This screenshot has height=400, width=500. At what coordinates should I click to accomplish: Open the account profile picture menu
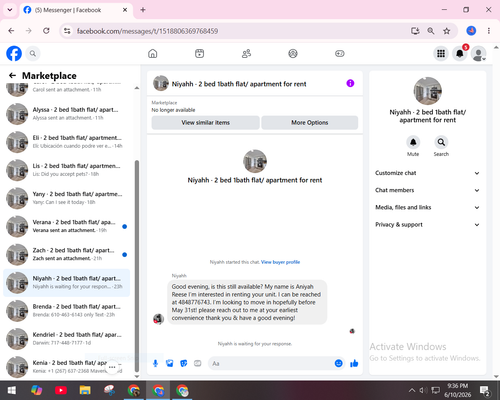point(479,53)
